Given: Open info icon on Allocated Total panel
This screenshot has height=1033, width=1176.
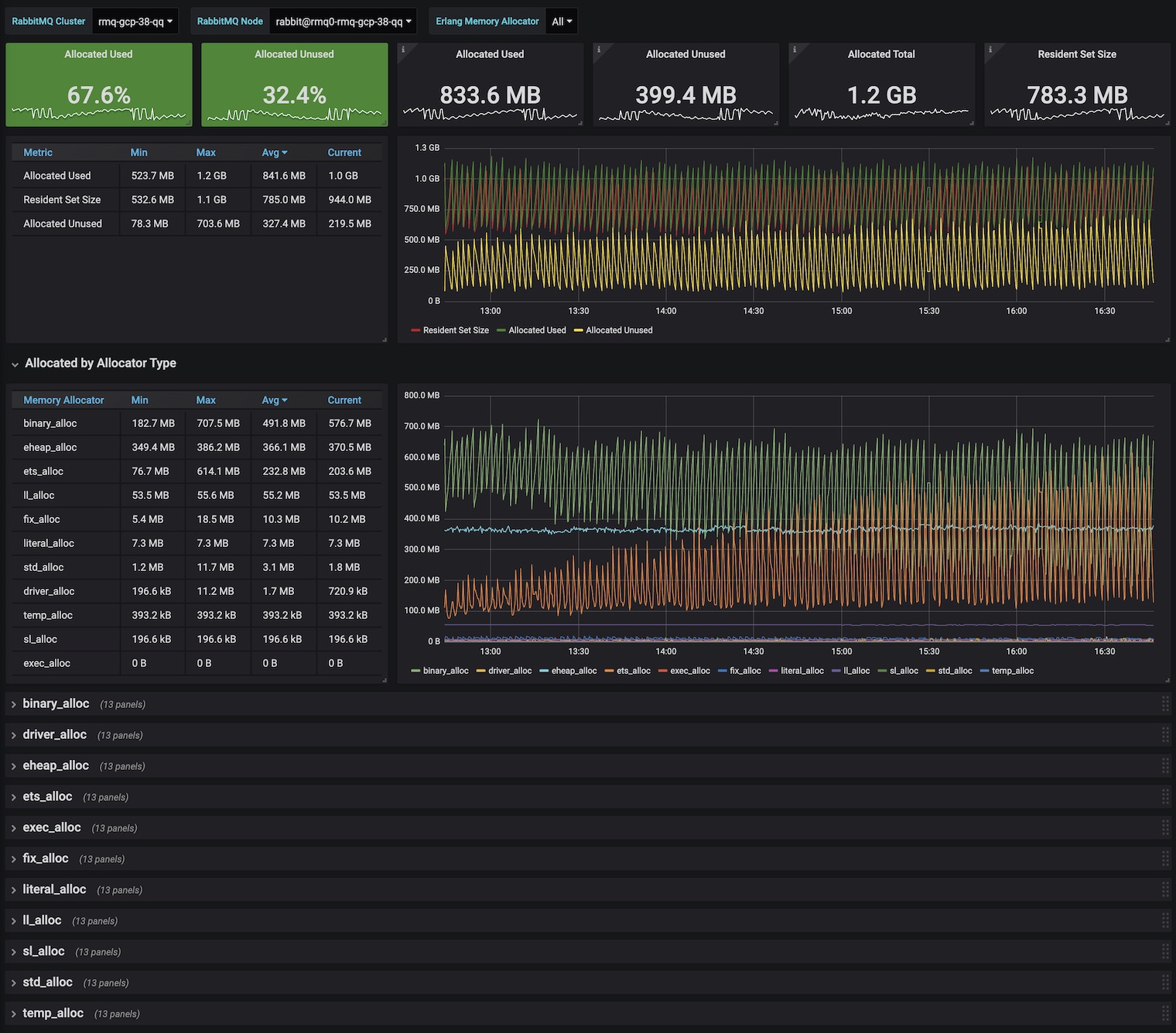Looking at the screenshot, I should pos(795,50).
